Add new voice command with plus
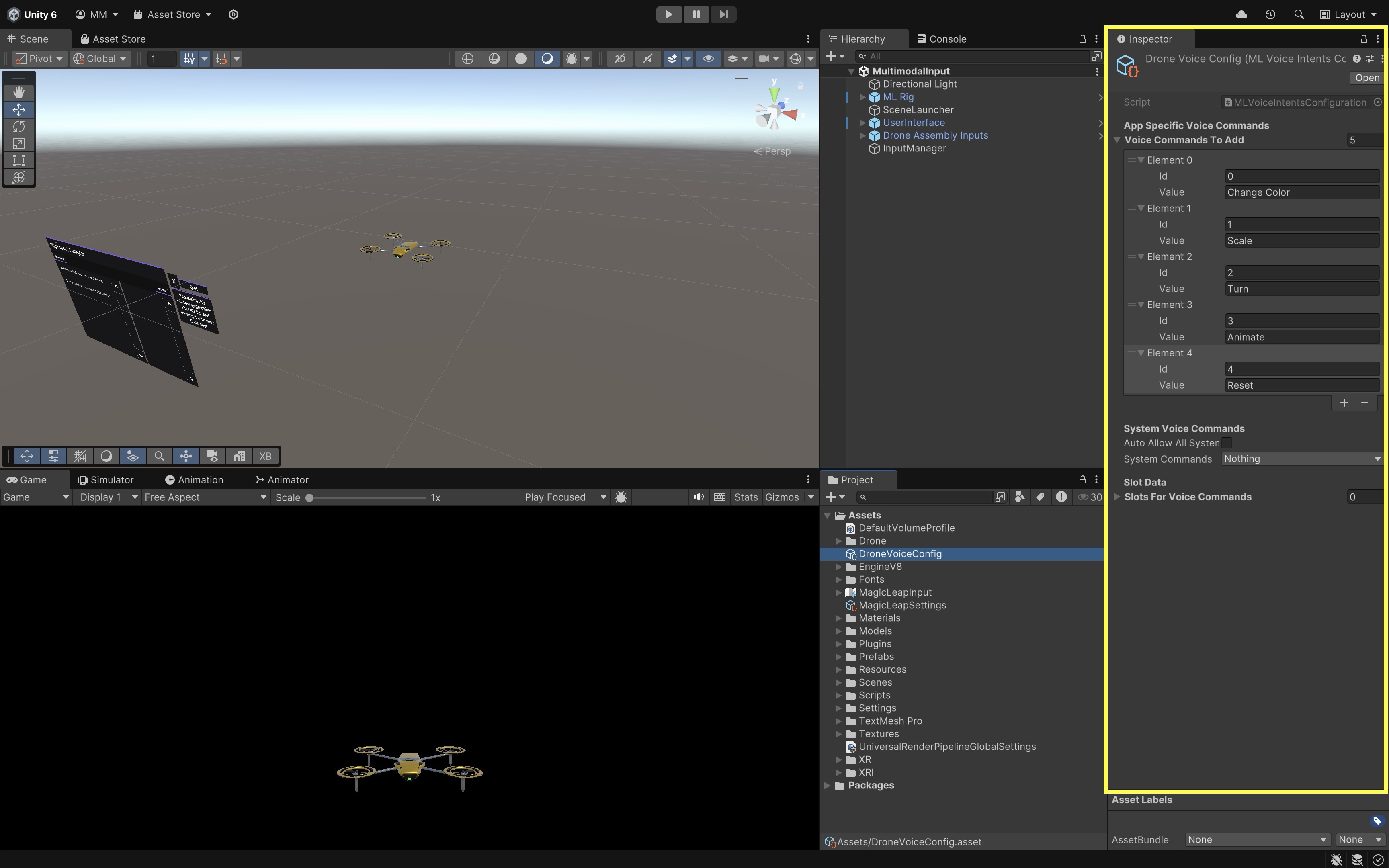Viewport: 1389px width, 868px height. (x=1344, y=403)
